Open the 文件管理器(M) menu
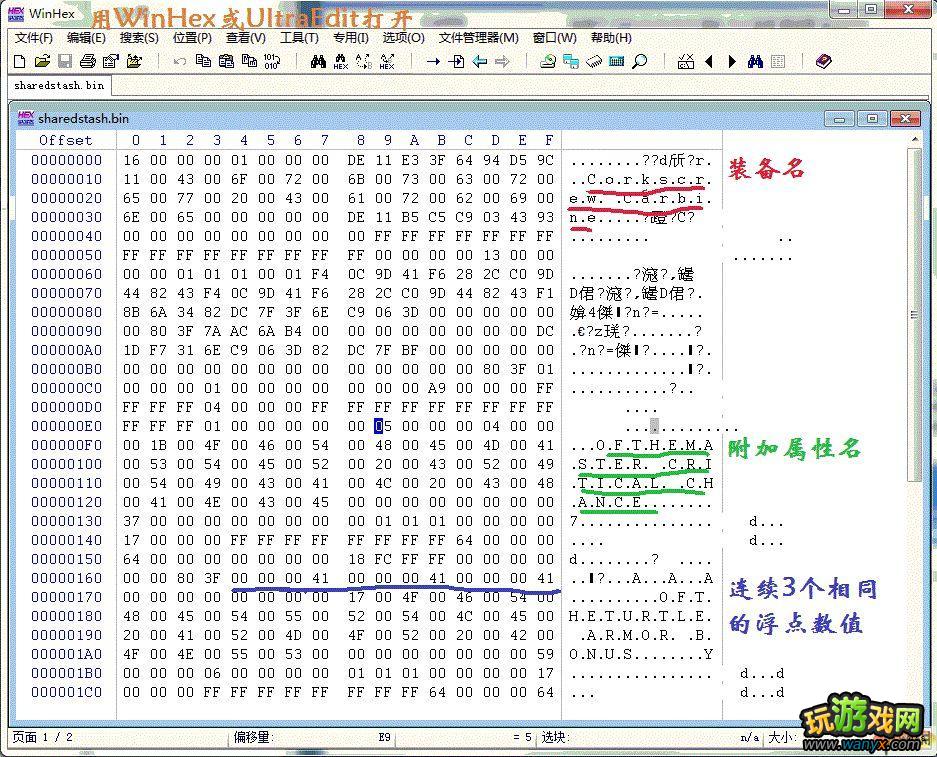 click(478, 38)
